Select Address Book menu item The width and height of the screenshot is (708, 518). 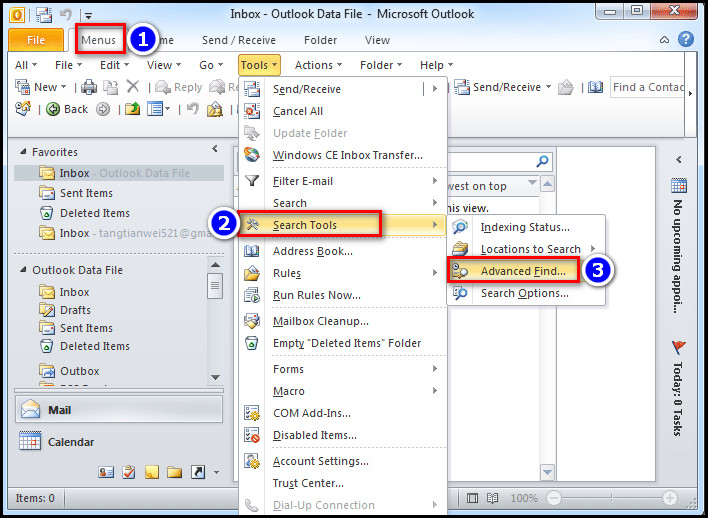coord(342,251)
